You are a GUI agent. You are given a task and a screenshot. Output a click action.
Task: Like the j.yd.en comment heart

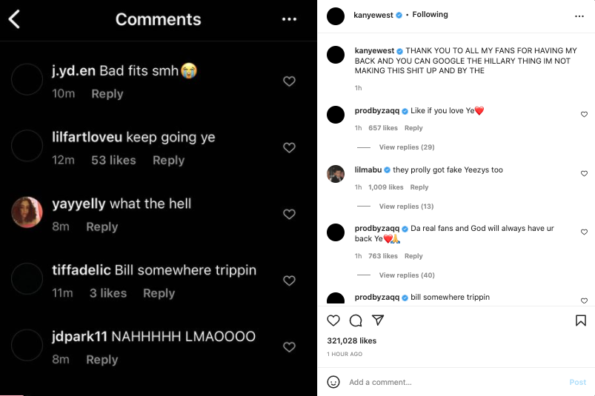pyautogui.click(x=289, y=81)
